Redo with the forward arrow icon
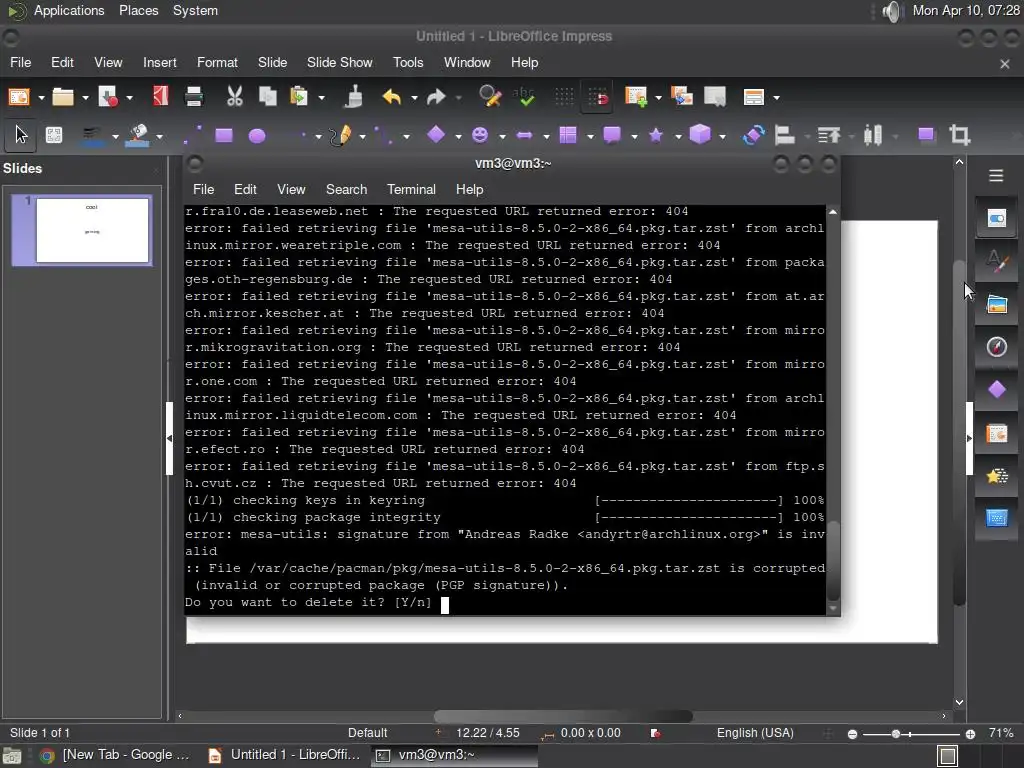Viewport: 1024px width, 768px height. click(x=436, y=97)
